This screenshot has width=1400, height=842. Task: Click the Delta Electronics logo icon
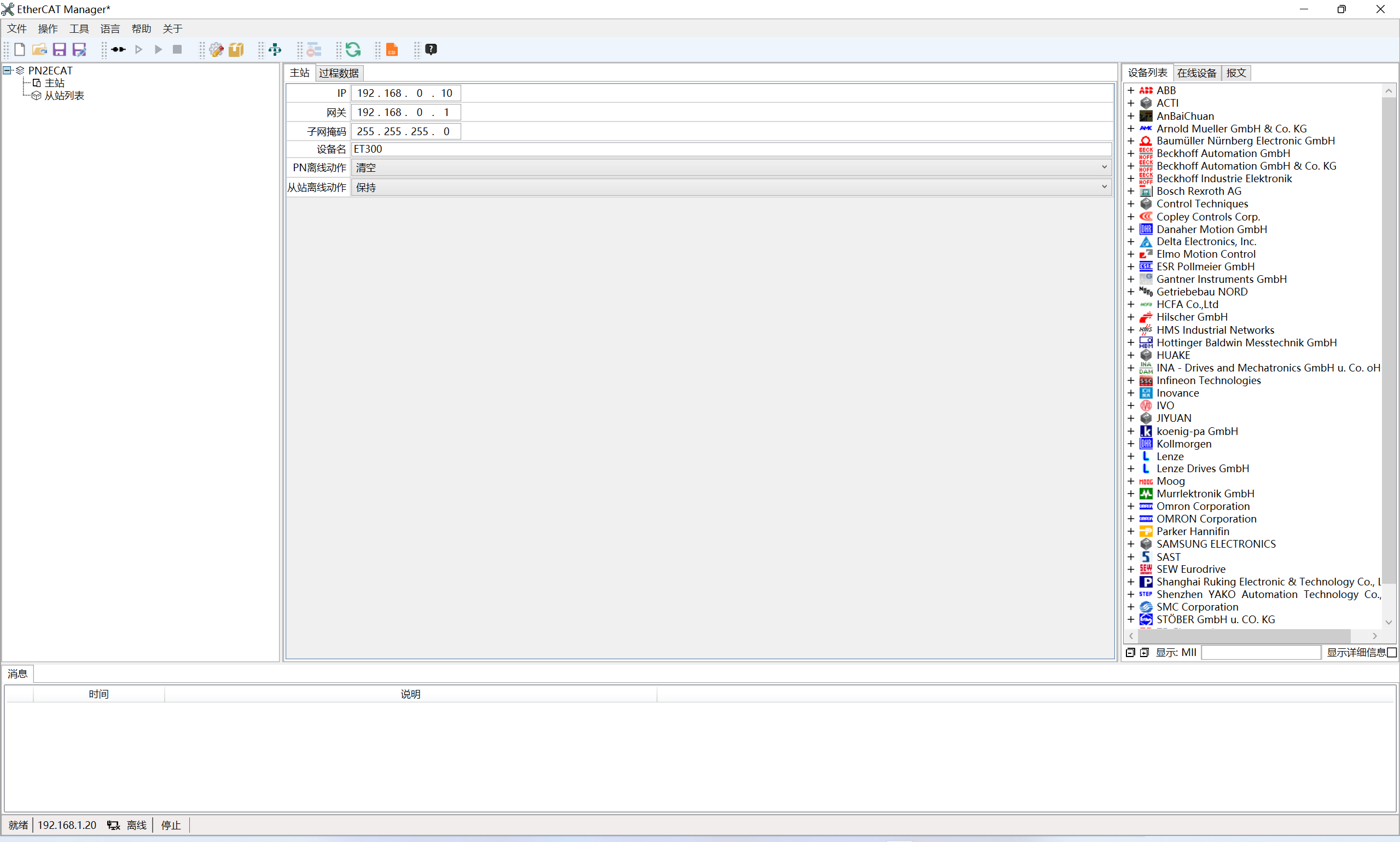[1146, 242]
